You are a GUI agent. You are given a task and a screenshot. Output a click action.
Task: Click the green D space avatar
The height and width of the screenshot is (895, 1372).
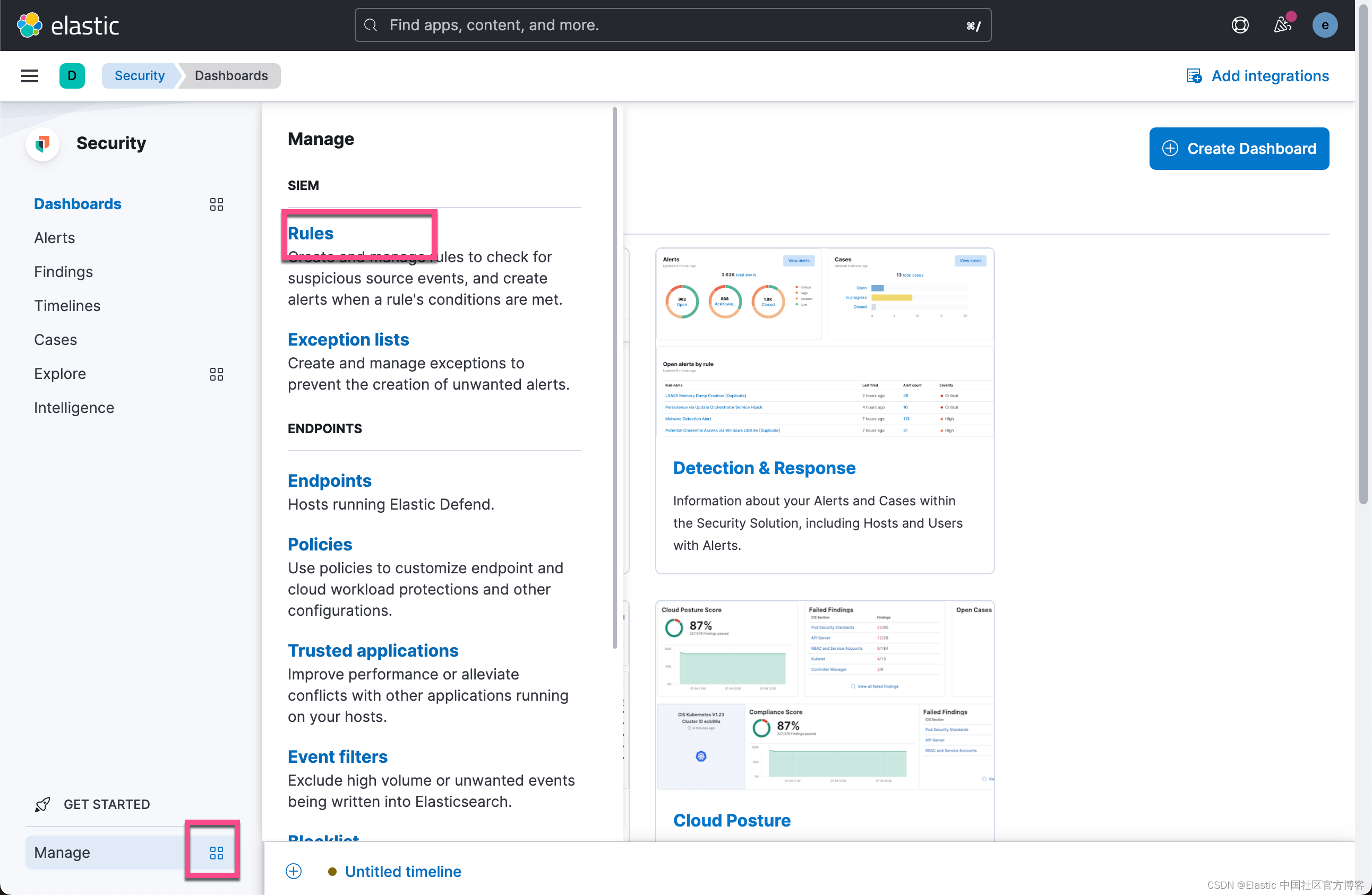(x=72, y=76)
